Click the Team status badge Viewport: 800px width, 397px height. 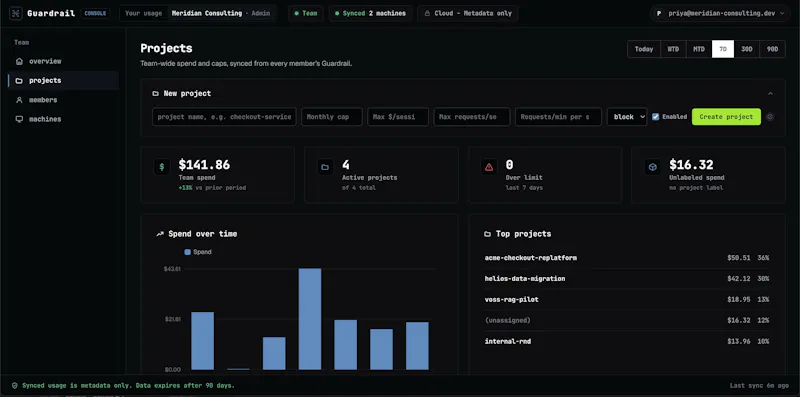pyautogui.click(x=306, y=14)
